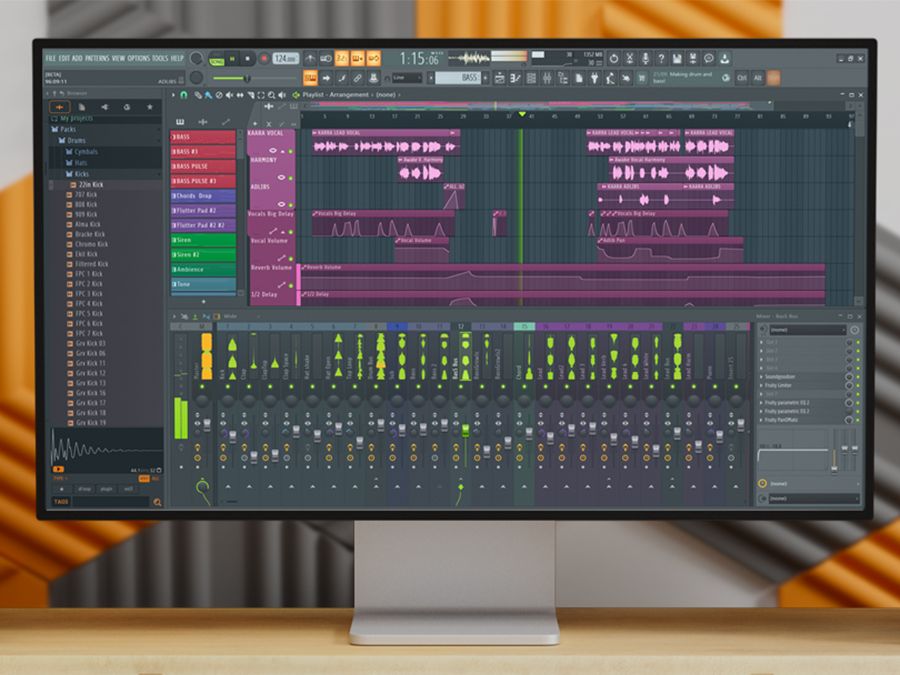Mute the Vocals Big Delay track light
Screen dimensions: 900x675
point(290,231)
